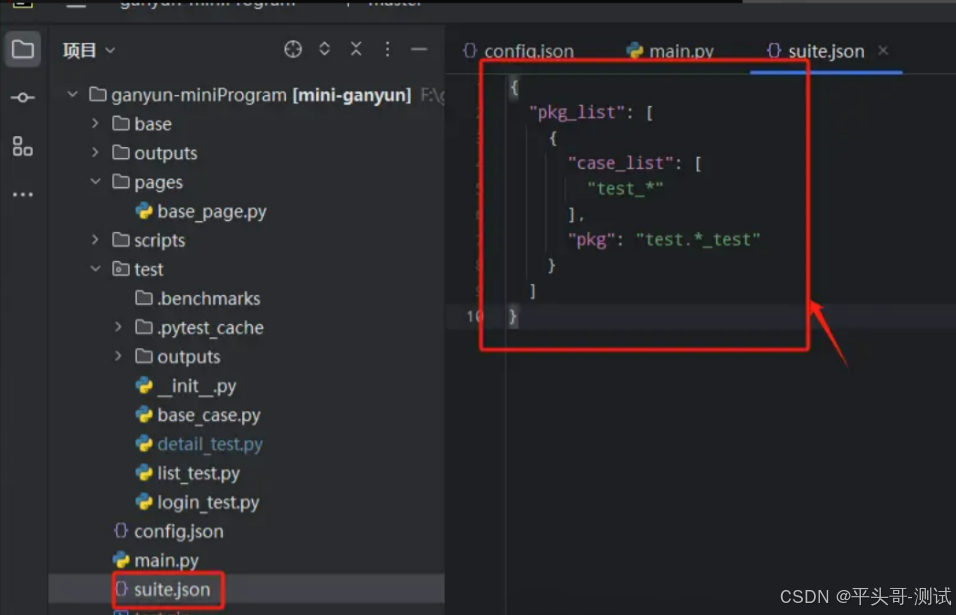Show more tool windows ellipsis
The height and width of the screenshot is (615, 956).
click(23, 194)
